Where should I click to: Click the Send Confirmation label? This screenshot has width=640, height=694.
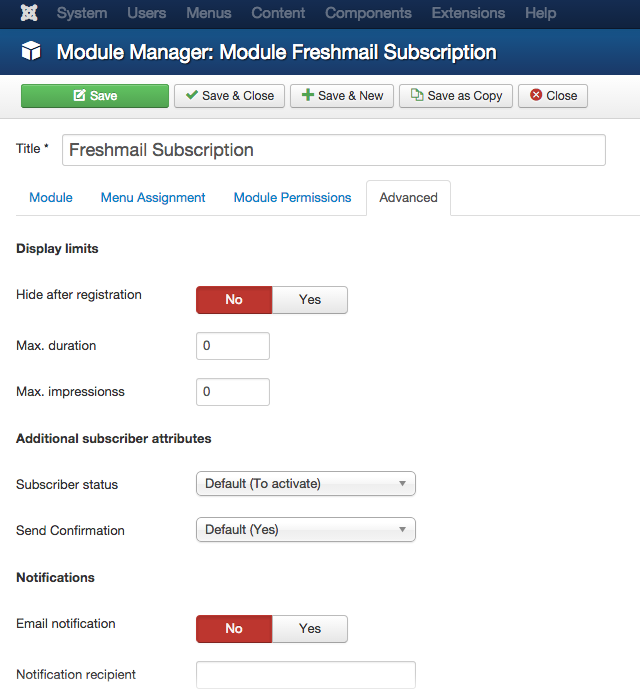tap(70, 531)
